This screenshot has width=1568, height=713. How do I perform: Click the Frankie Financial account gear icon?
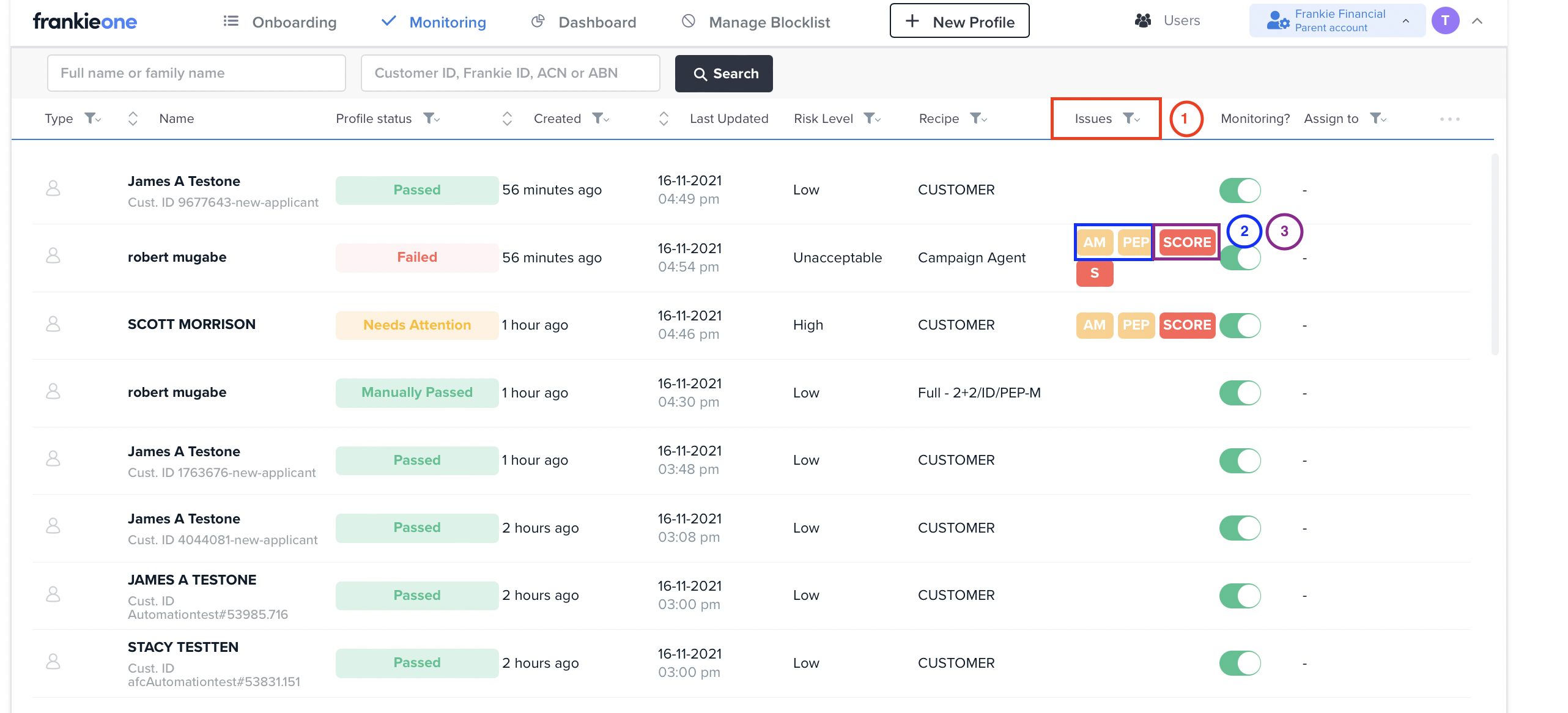[1278, 21]
